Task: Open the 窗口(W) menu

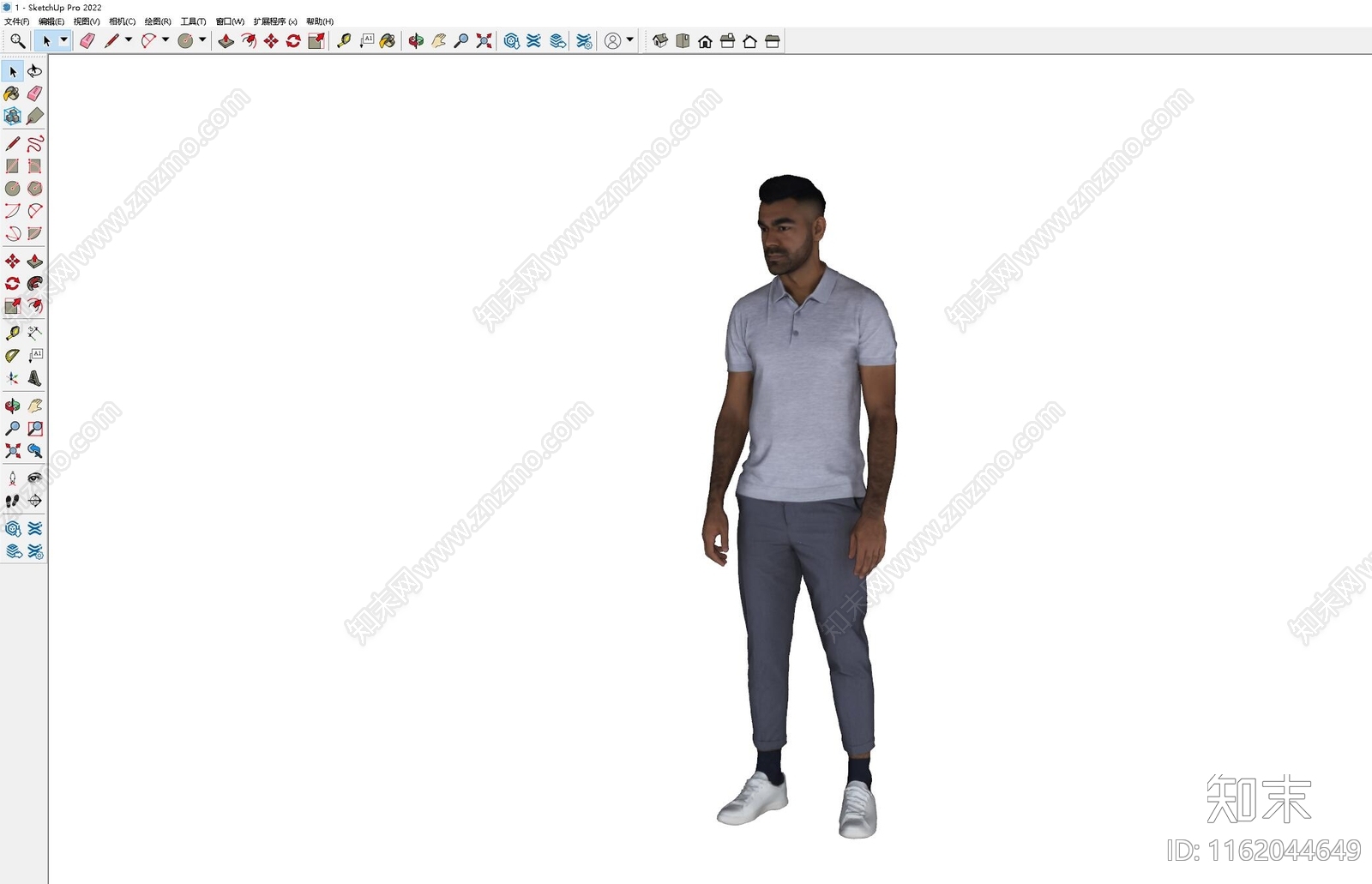Action: click(x=230, y=21)
